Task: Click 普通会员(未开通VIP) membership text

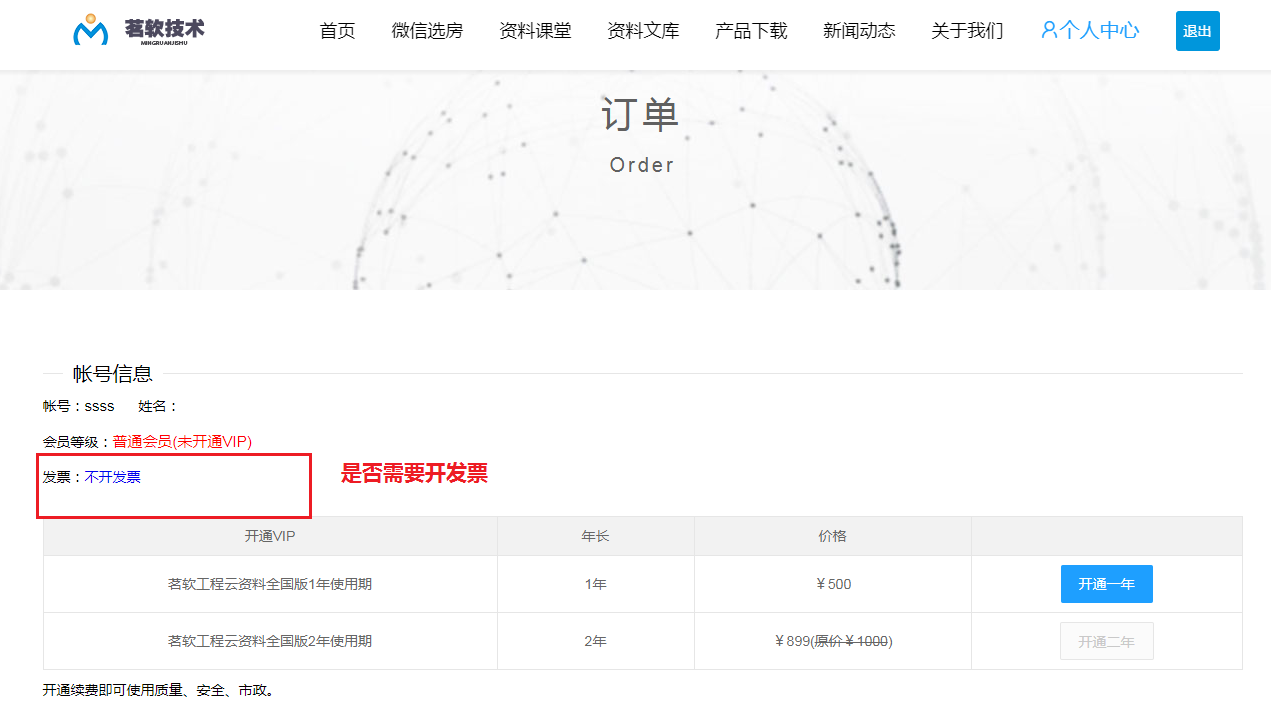Action: 182,441
